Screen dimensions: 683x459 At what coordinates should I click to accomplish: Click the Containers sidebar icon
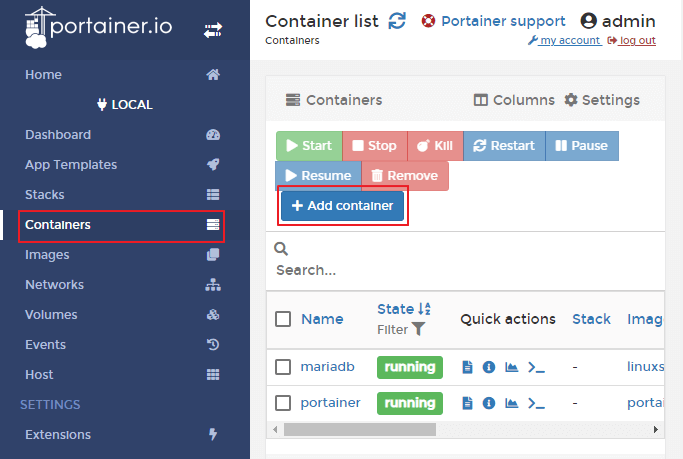[213, 225]
